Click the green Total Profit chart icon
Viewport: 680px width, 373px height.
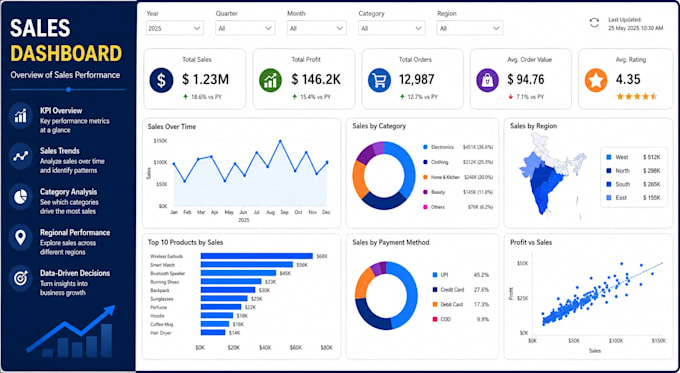(270, 80)
